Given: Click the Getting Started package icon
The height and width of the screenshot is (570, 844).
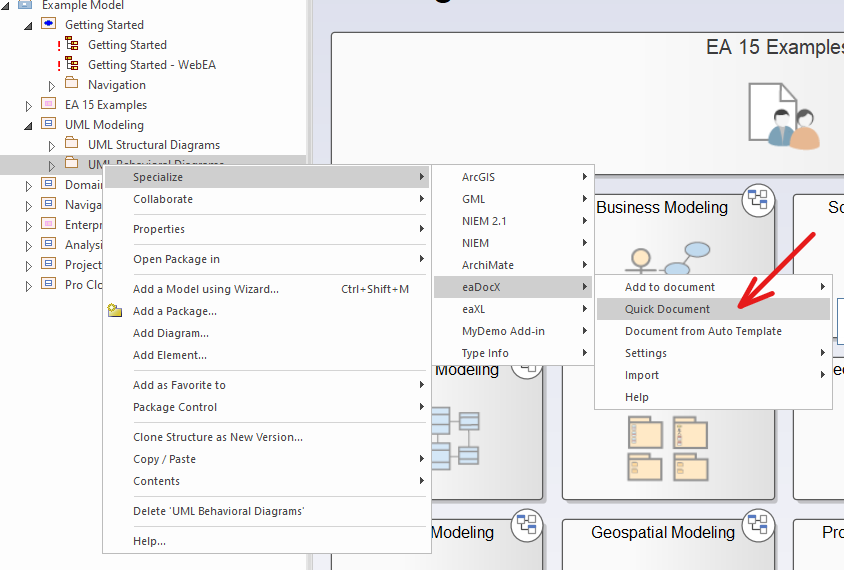Looking at the screenshot, I should point(48,24).
